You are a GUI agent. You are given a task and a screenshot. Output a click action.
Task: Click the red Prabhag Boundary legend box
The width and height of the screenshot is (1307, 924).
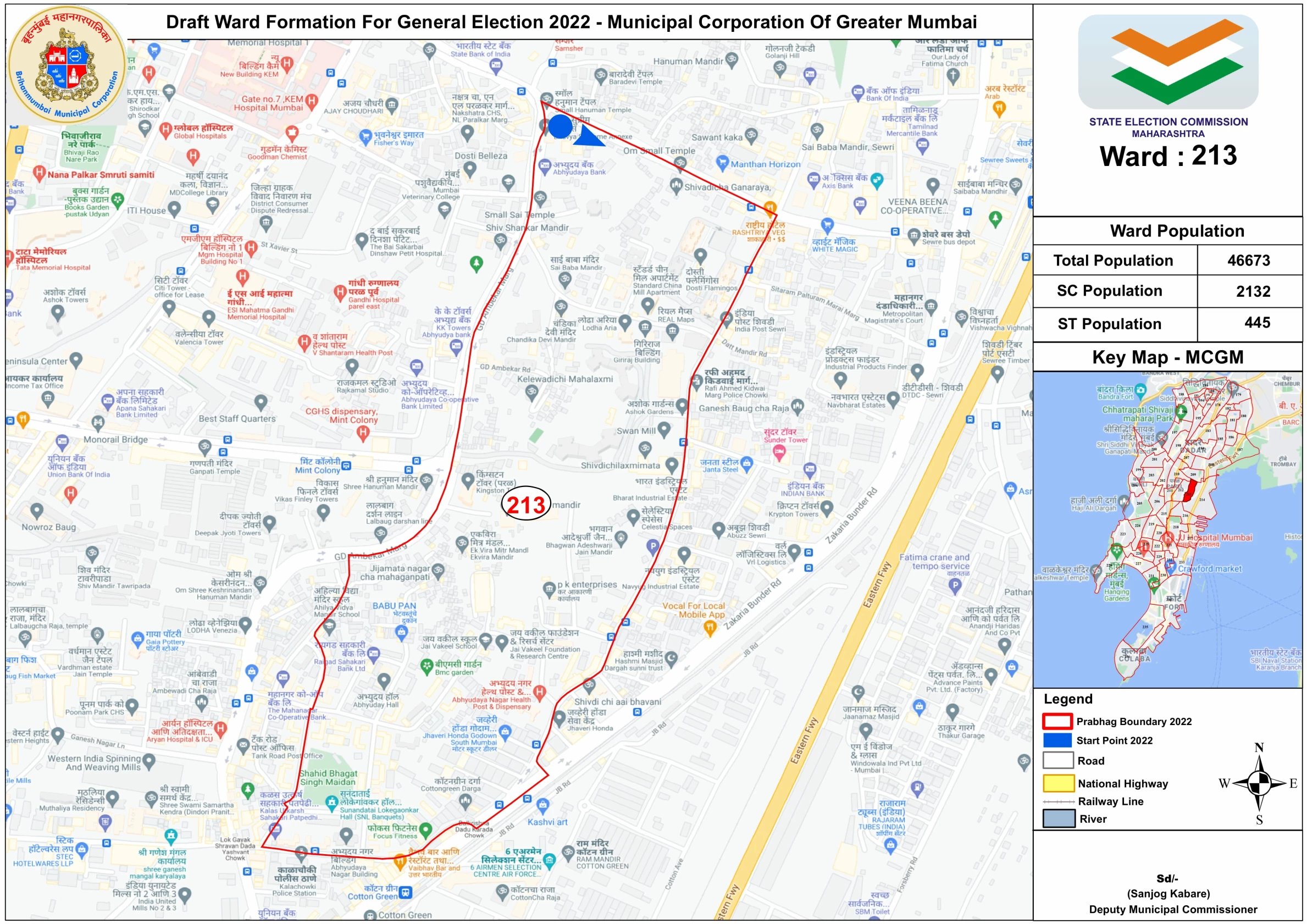pyautogui.click(x=1057, y=721)
